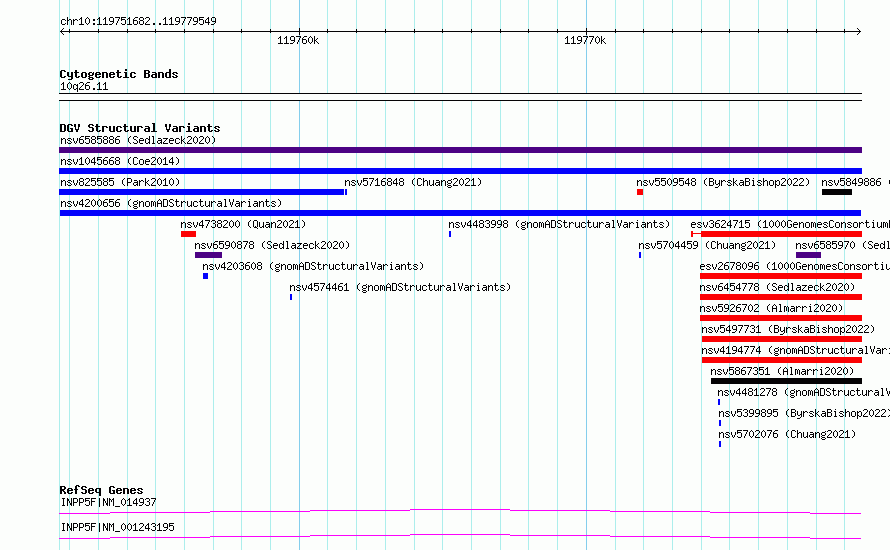The image size is (890, 550).
Task: Open the nsv825585 (Park2010) variant label
Action: tap(120, 182)
